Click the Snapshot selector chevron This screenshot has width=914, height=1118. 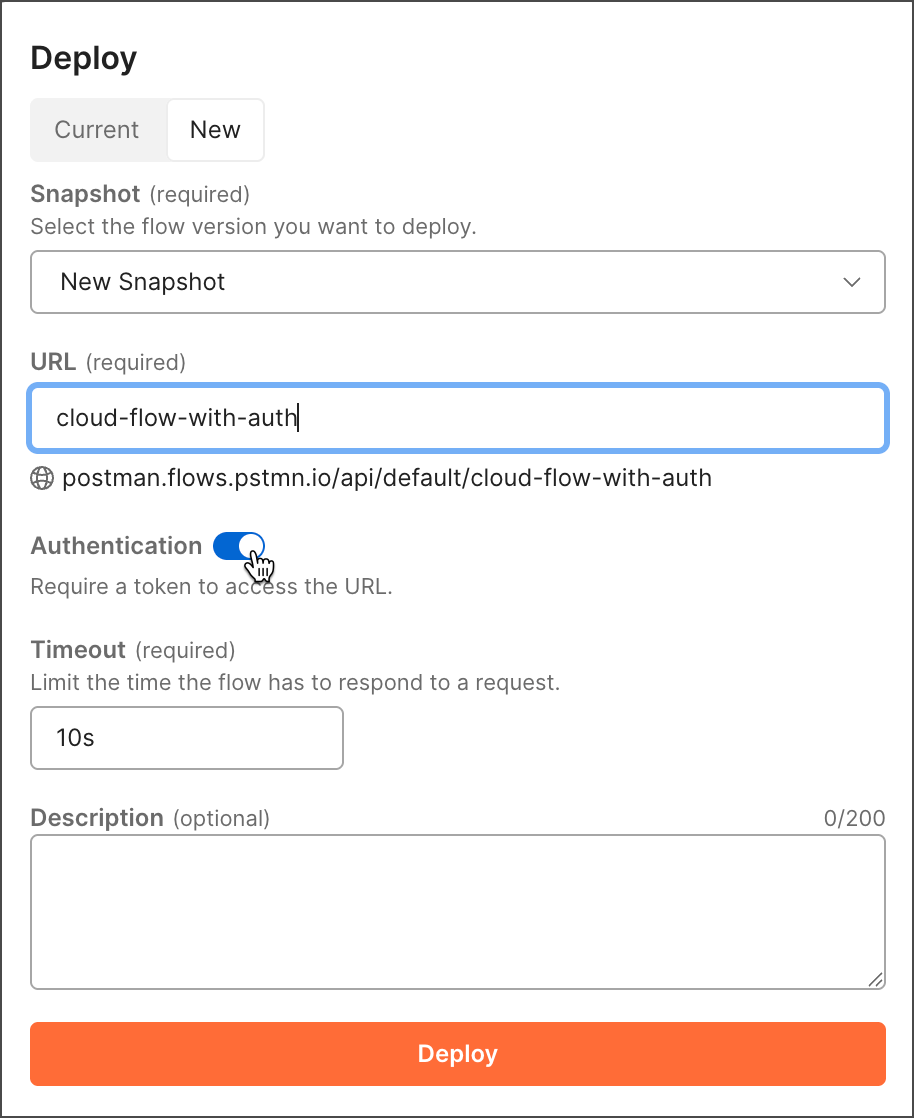point(851,282)
